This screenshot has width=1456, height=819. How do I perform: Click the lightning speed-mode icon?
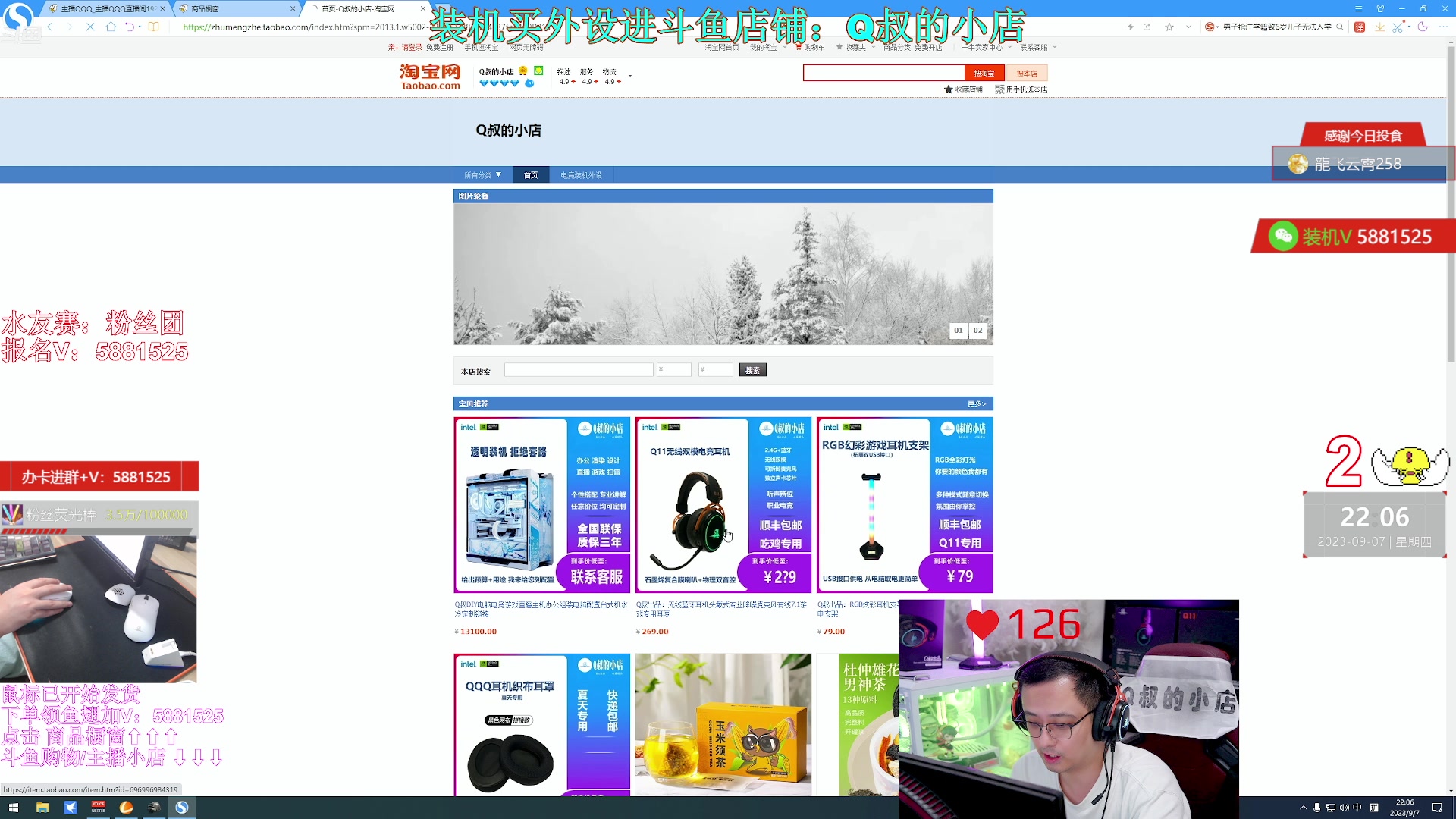pos(1130,27)
